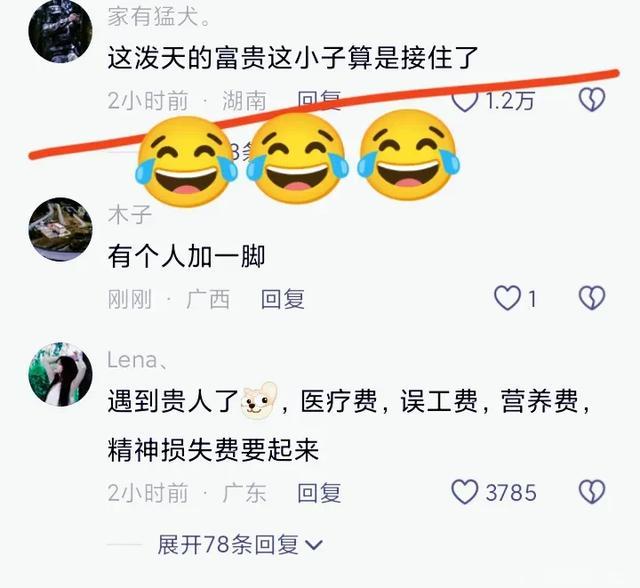
Task: Tap the dog emoji in Lena's comment
Action: pyautogui.click(x=259, y=400)
